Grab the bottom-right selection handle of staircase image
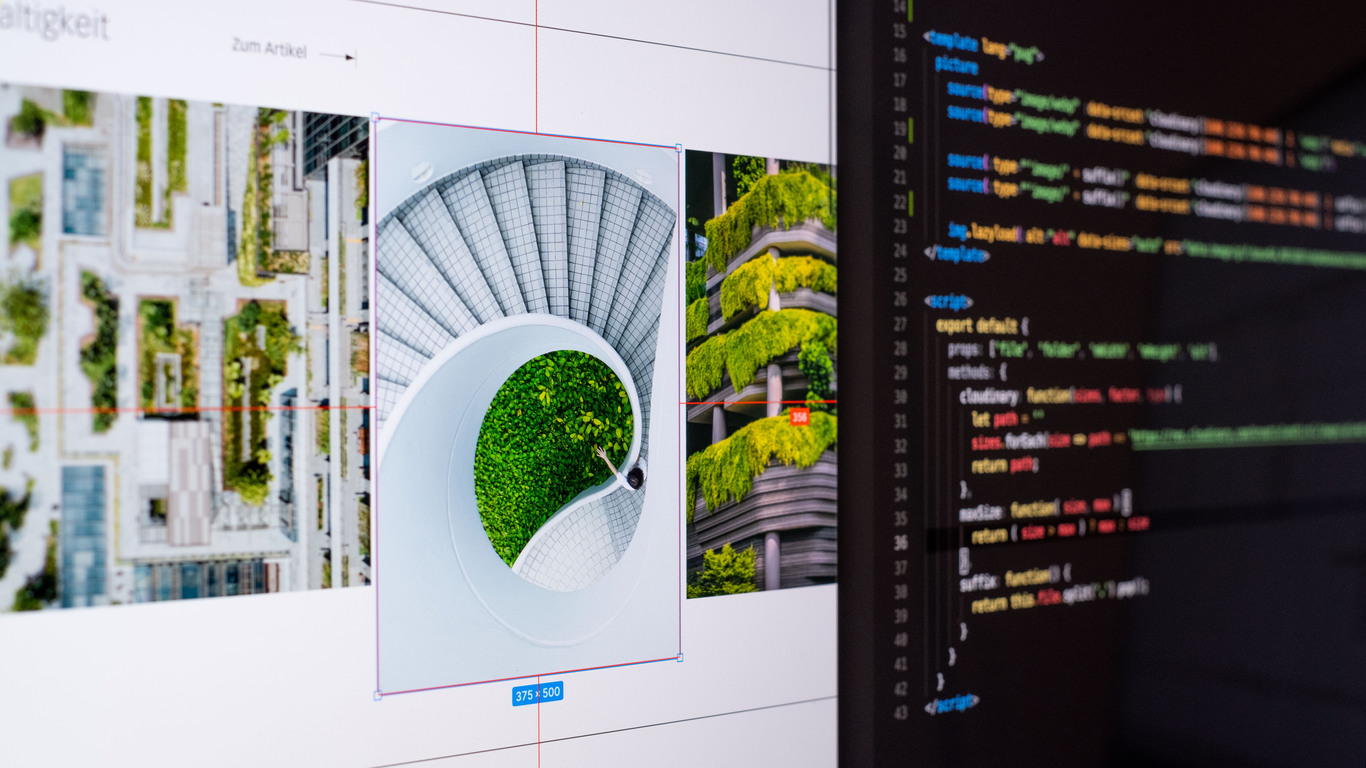This screenshot has width=1366, height=768. (x=680, y=657)
